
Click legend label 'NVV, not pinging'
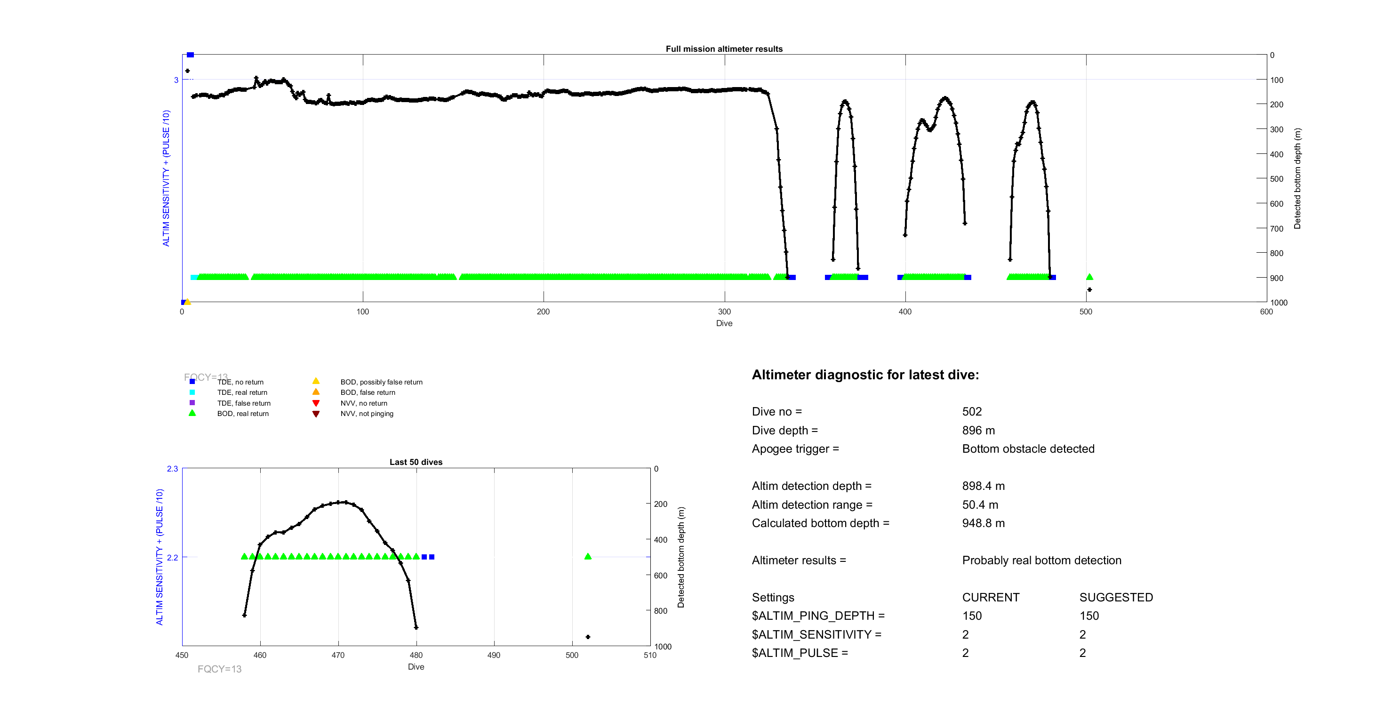click(x=366, y=414)
